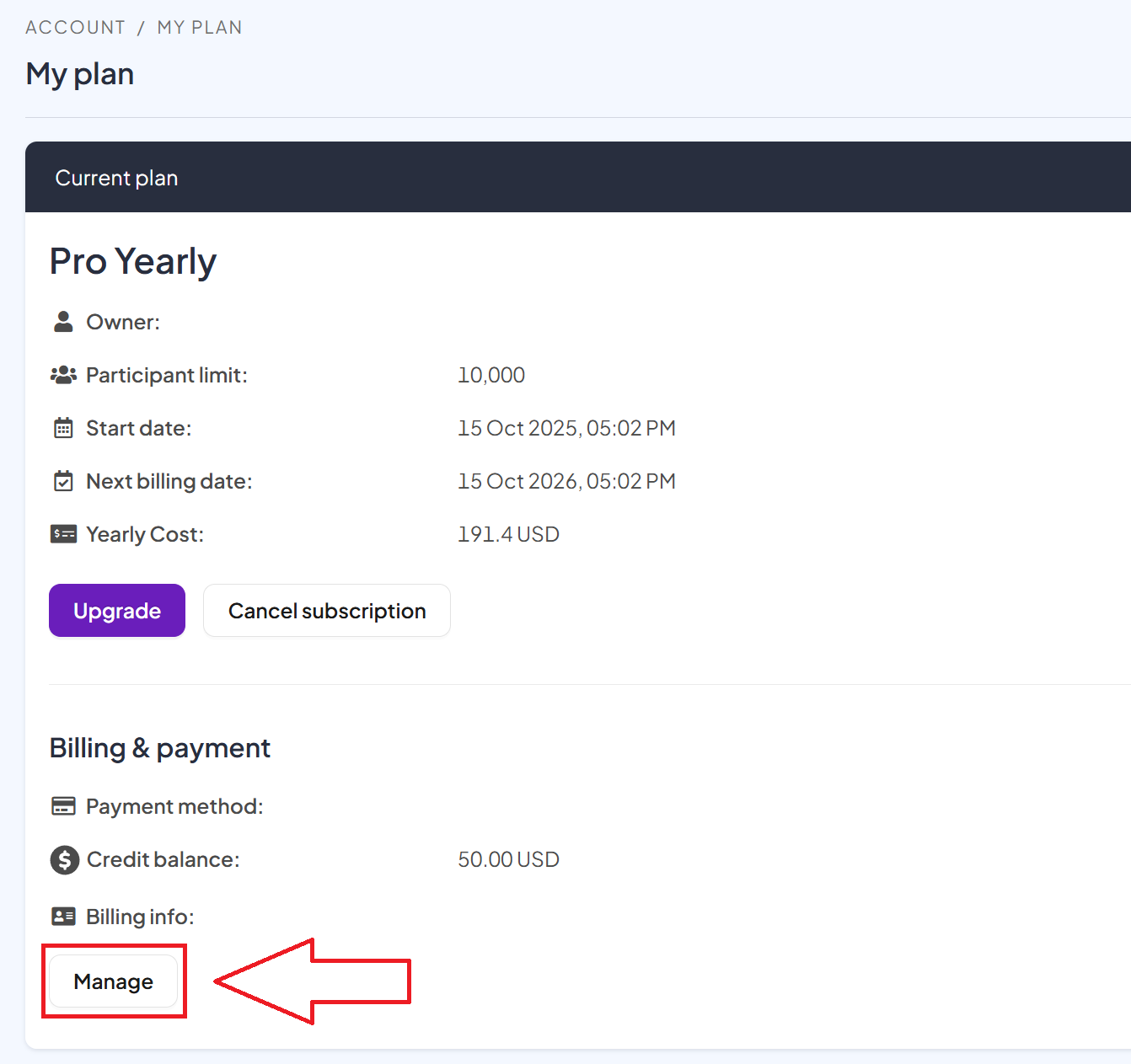Image resolution: width=1131 pixels, height=1064 pixels.
Task: Click the Billing & payment heading
Action: click(160, 748)
